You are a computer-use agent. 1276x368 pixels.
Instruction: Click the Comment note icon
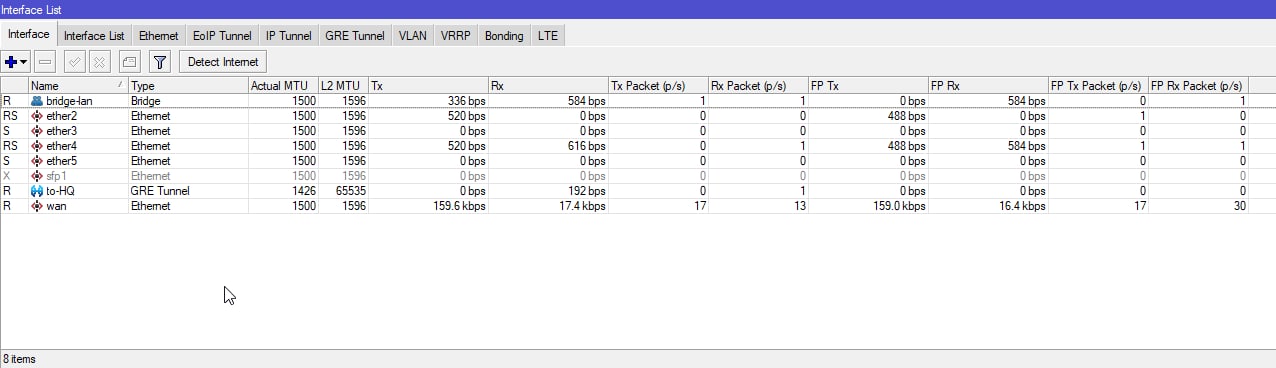129,62
